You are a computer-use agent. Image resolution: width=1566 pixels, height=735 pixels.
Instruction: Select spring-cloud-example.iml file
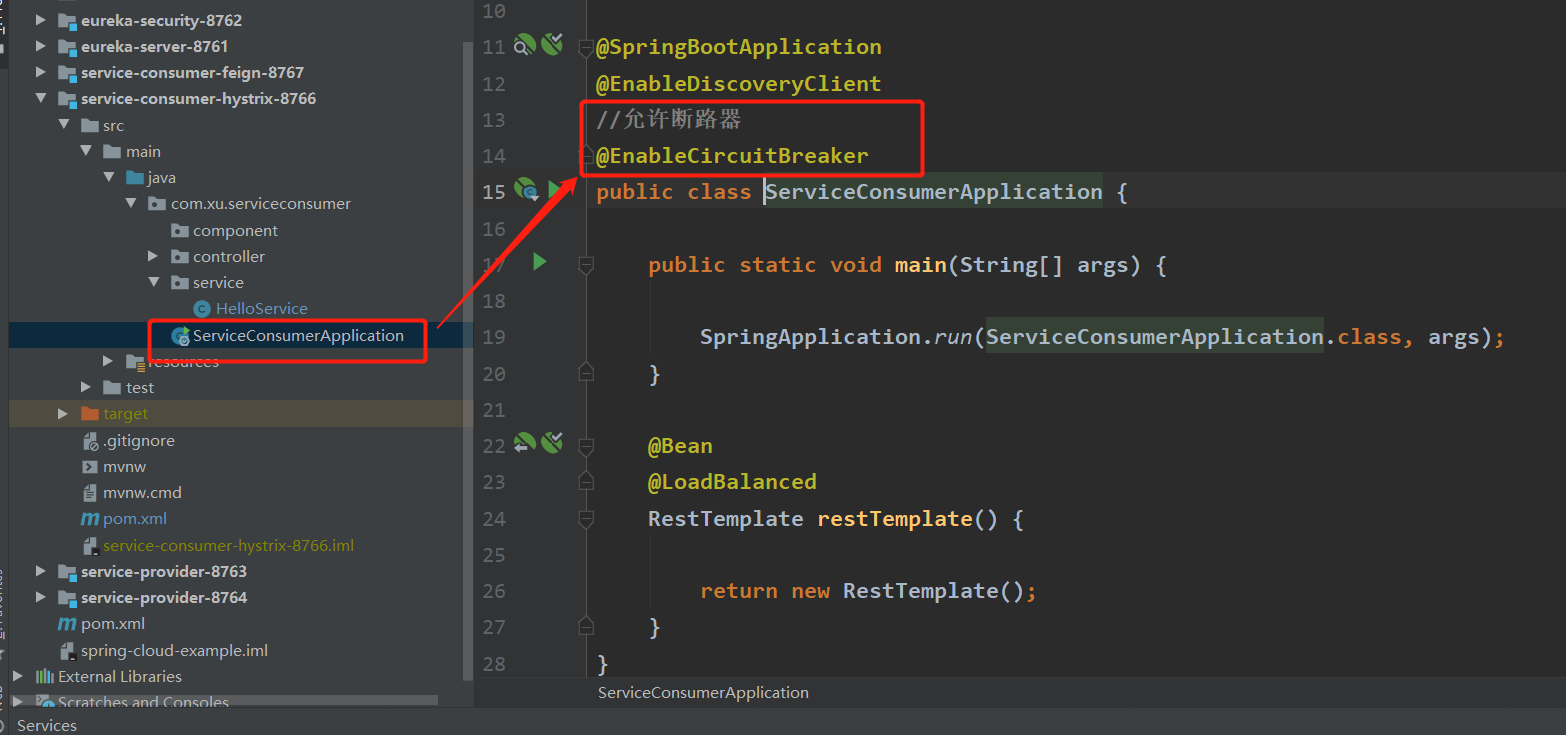(x=174, y=650)
